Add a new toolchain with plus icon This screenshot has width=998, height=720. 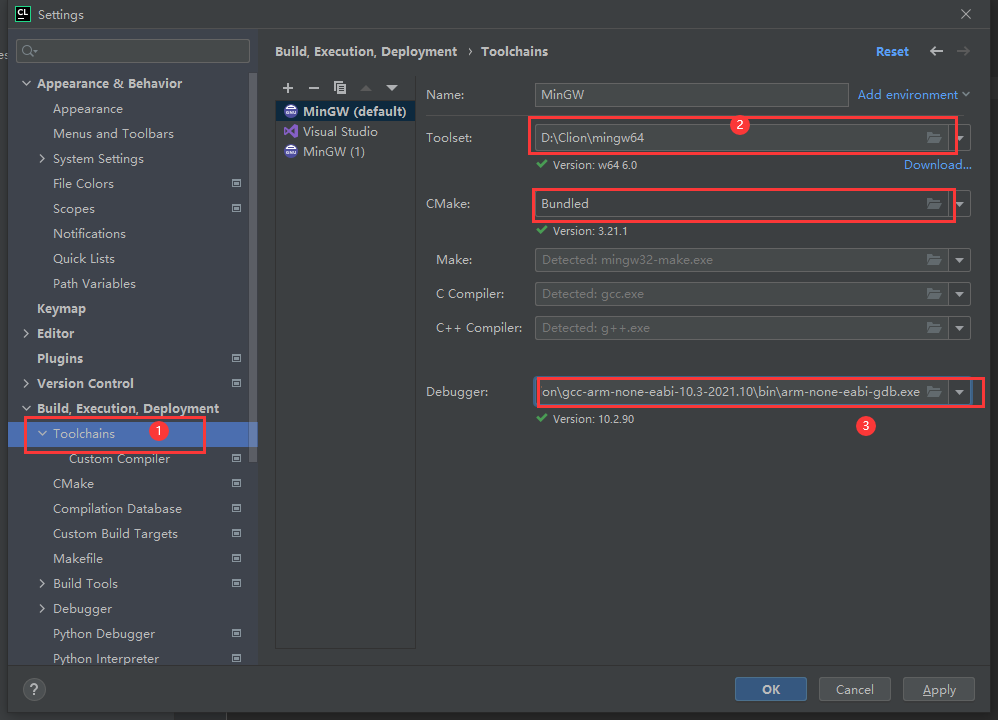coord(288,88)
